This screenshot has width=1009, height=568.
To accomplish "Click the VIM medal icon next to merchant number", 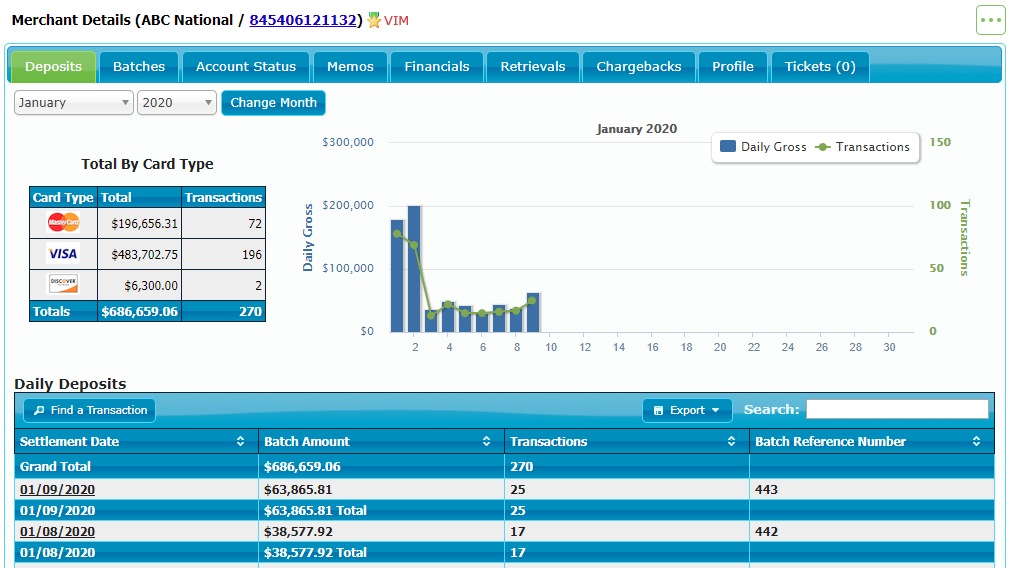I will tap(375, 20).
